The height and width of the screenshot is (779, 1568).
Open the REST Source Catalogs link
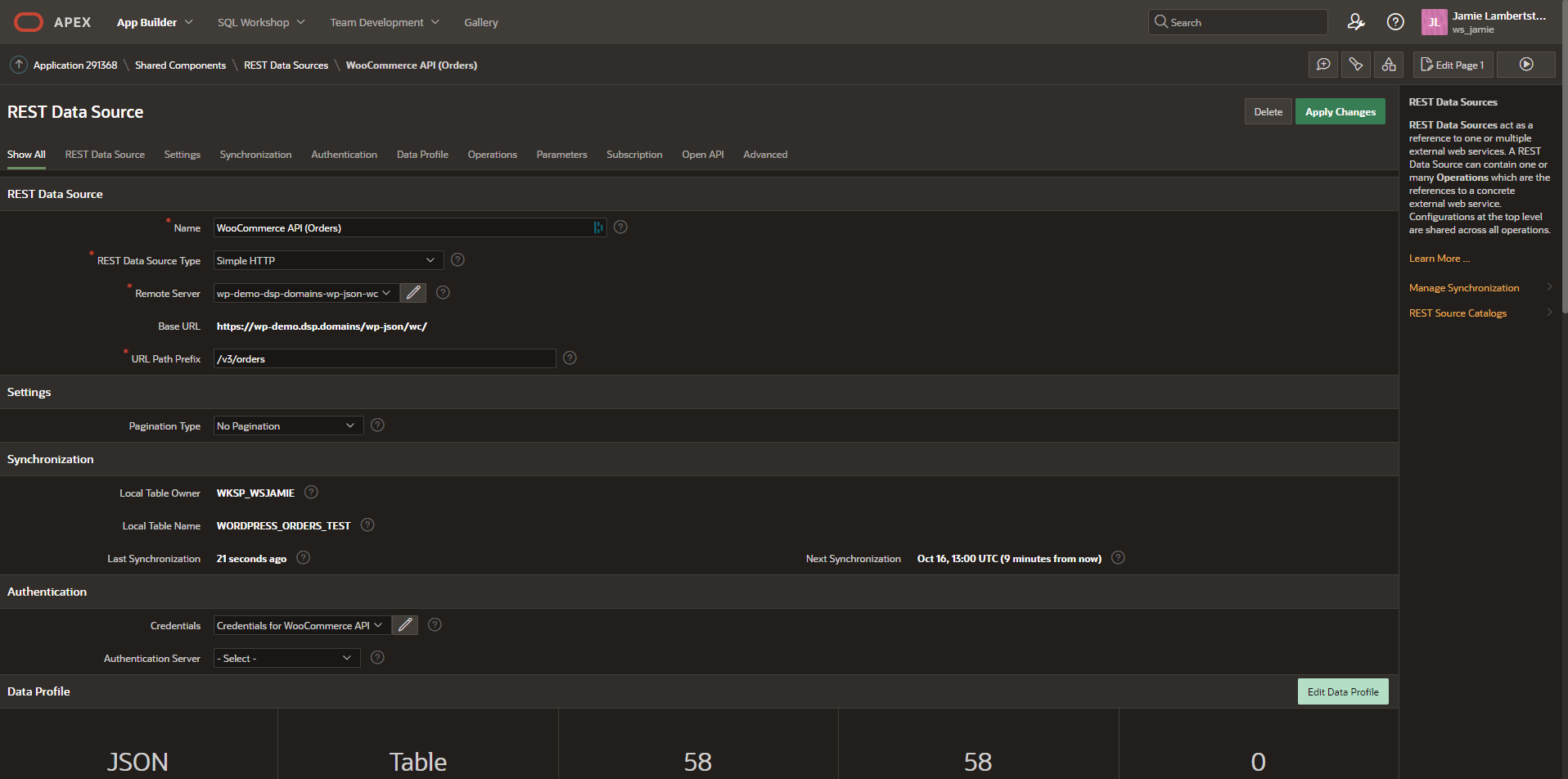[1458, 313]
